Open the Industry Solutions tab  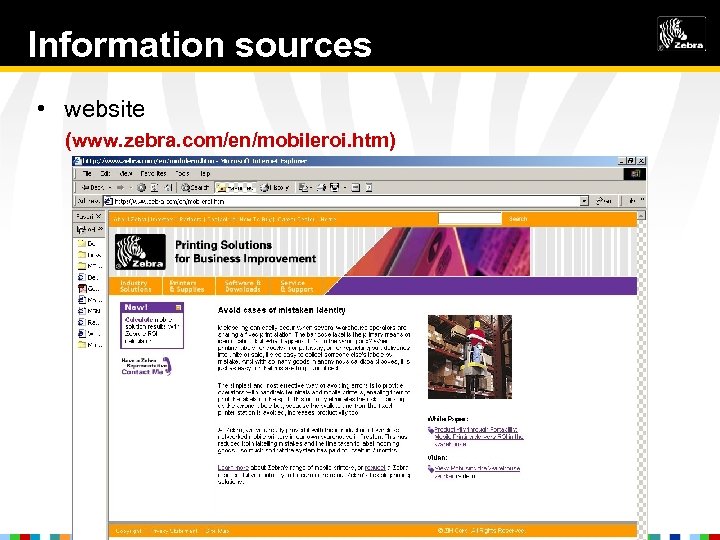tap(135, 286)
